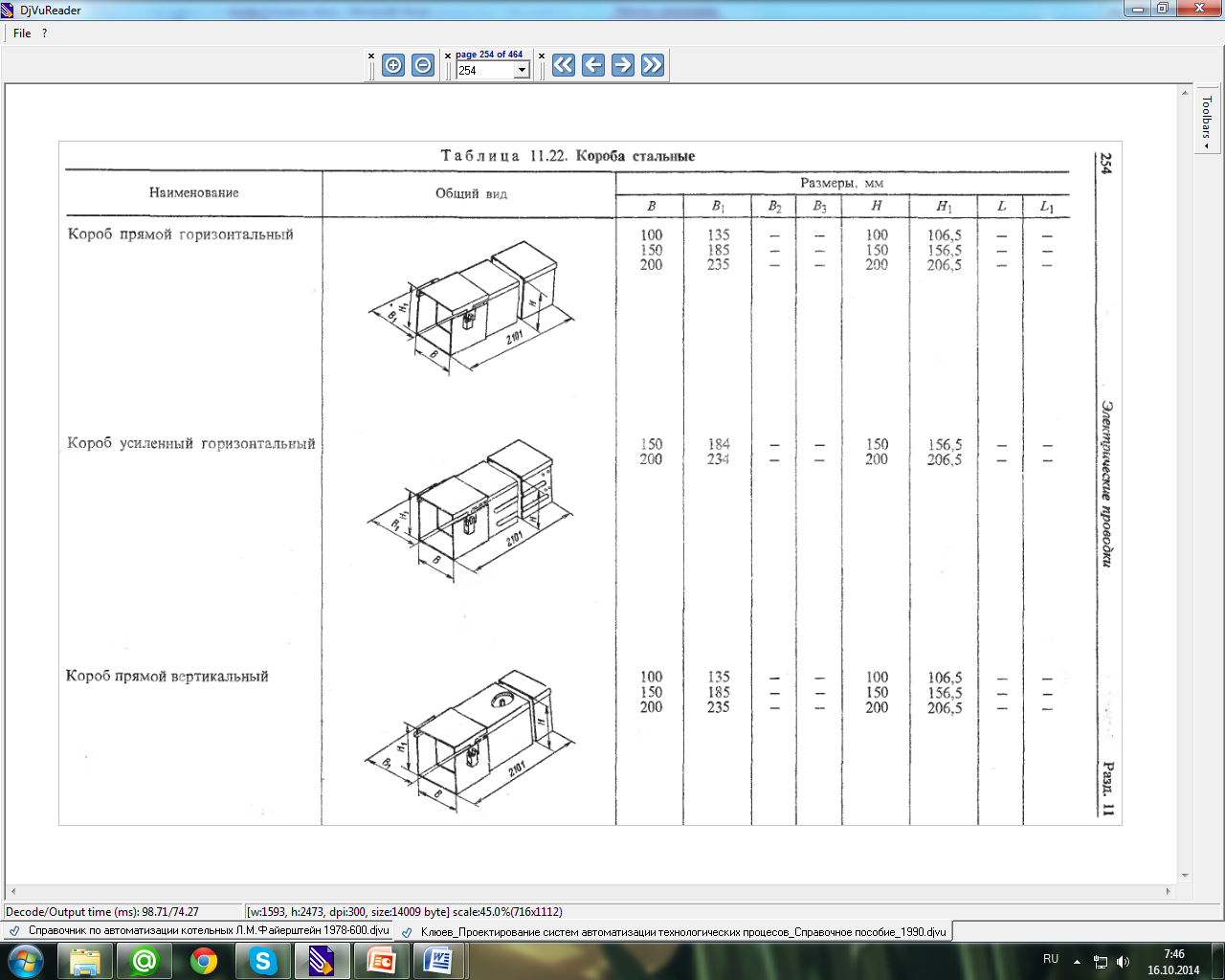Click horizontal scrollbar left arrow
The height and width of the screenshot is (980, 1225).
click(x=12, y=891)
